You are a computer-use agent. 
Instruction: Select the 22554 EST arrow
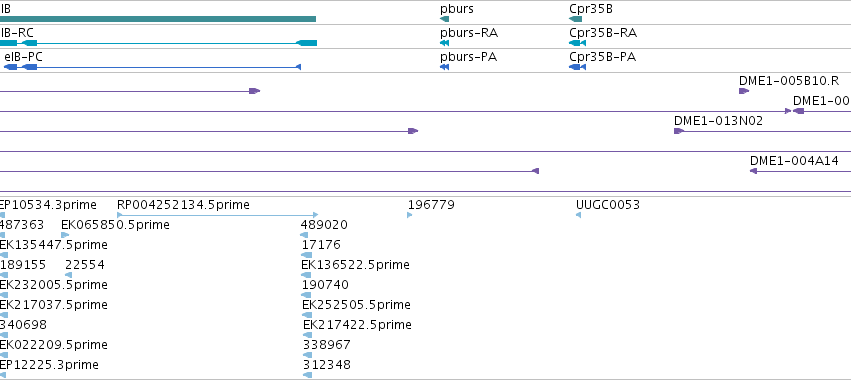pyautogui.click(x=68, y=275)
